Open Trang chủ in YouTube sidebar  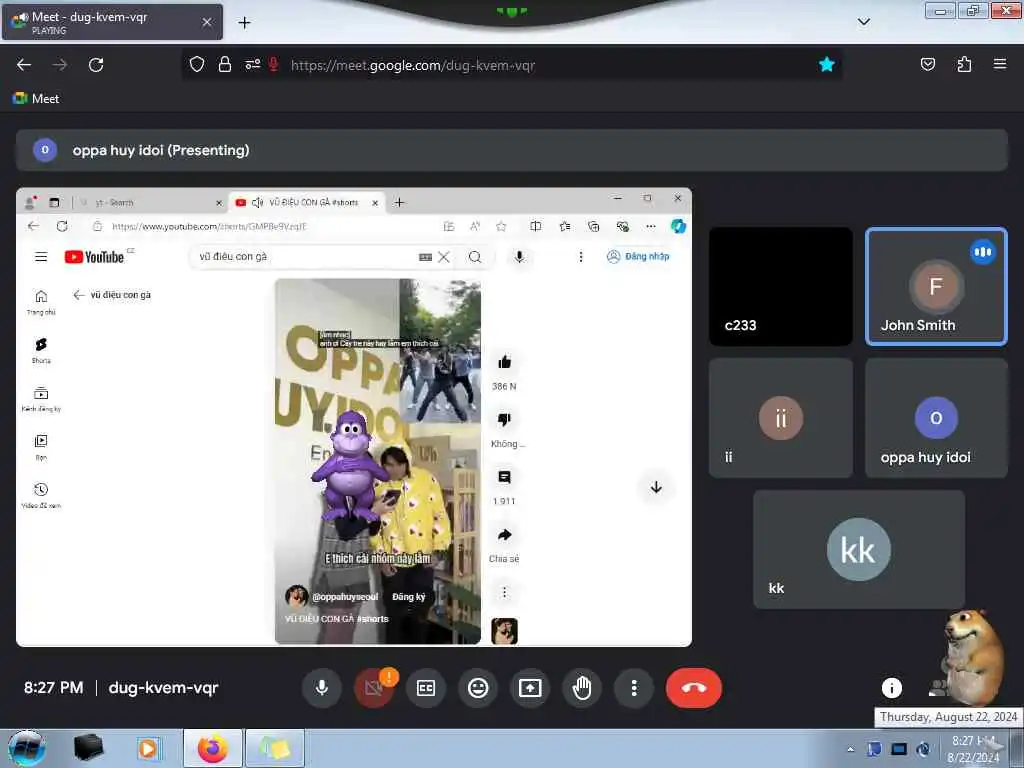(x=41, y=302)
